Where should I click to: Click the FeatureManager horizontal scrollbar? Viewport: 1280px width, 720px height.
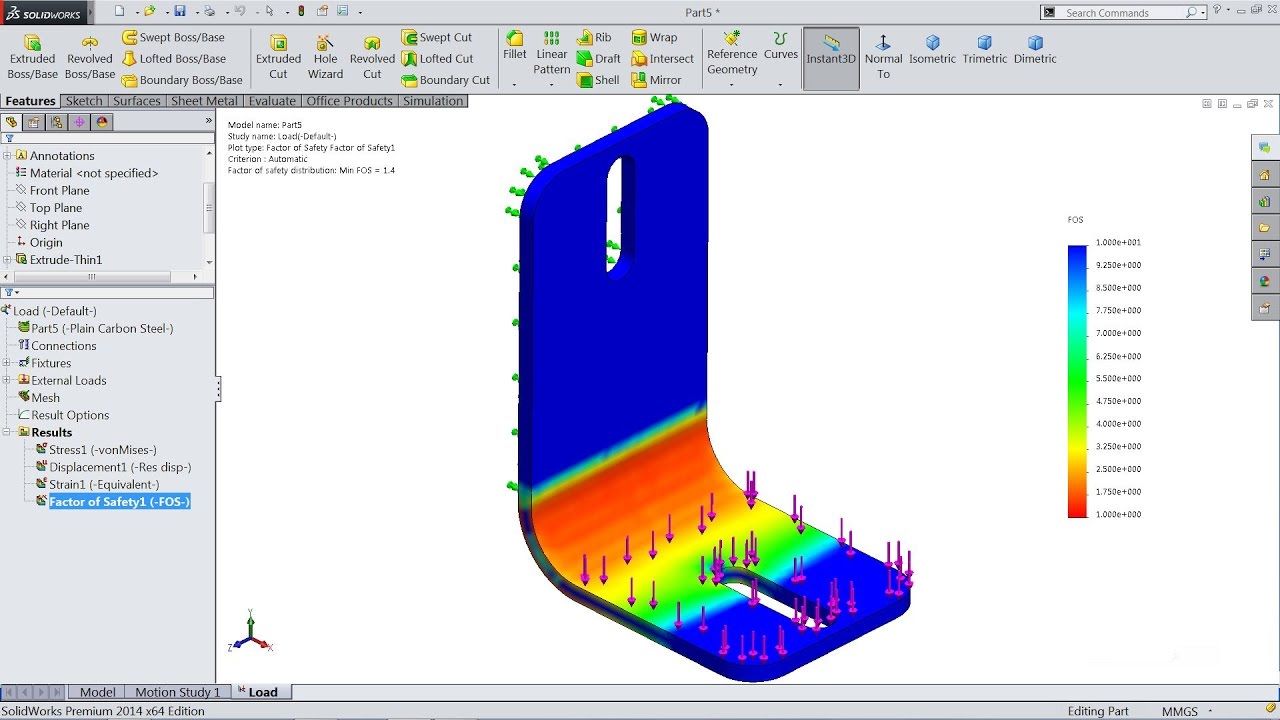tap(91, 277)
